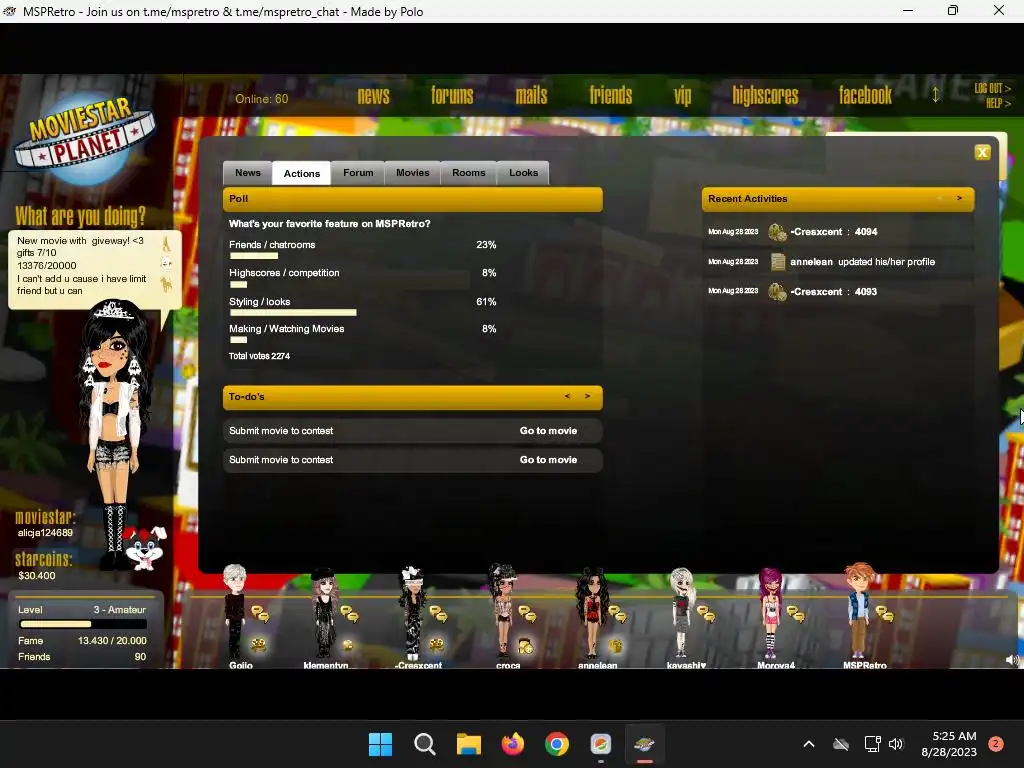The height and width of the screenshot is (768, 1024).
Task: Launch Firefox from the taskbar
Action: point(513,744)
